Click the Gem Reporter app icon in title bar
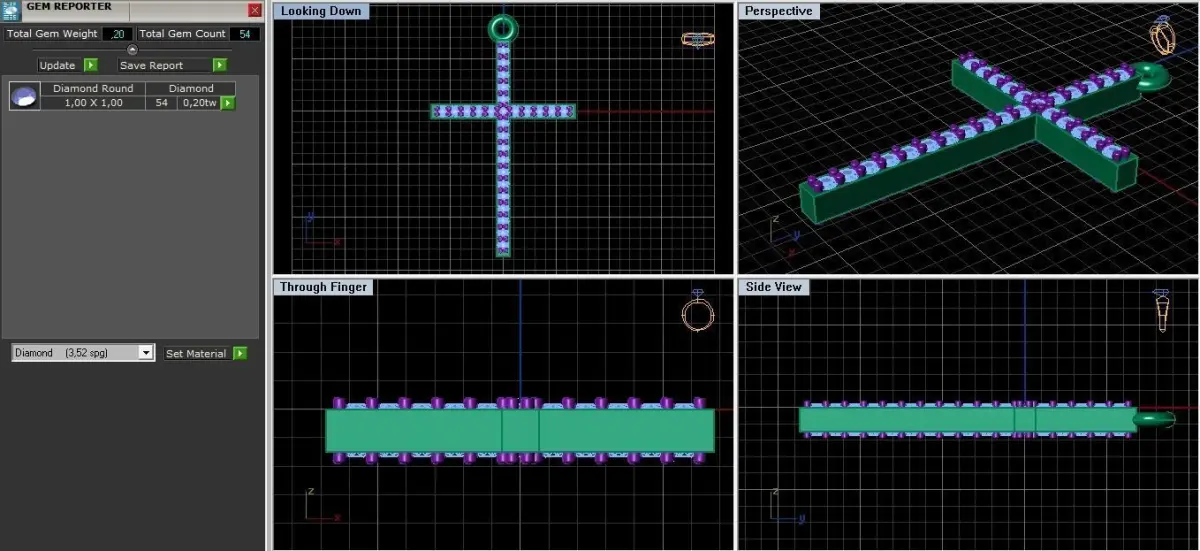 point(9,9)
